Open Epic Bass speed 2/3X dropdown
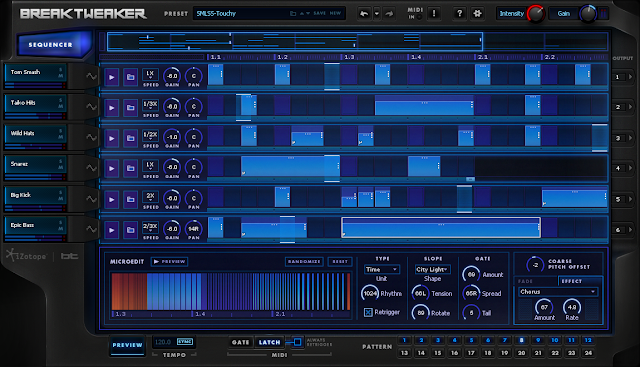This screenshot has width=640, height=367. [x=150, y=227]
